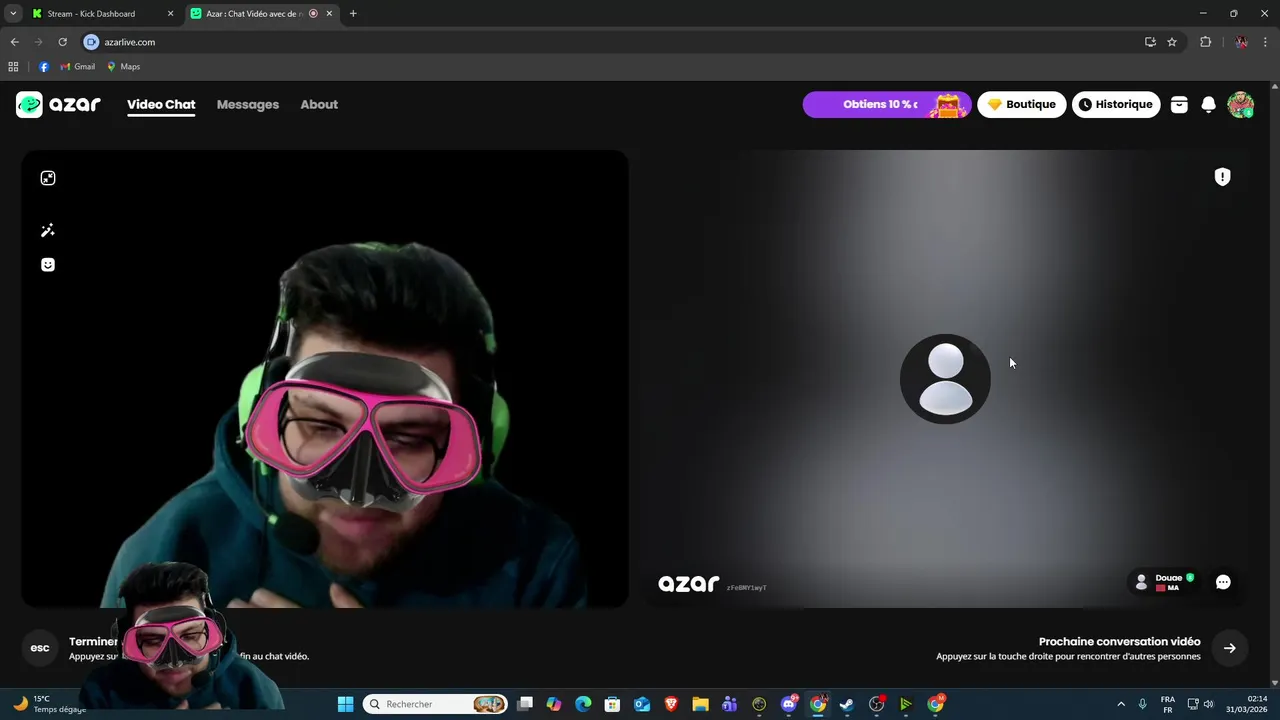Viewport: 1280px width, 720px height.
Task: Open the profile avatar menu
Action: [1241, 104]
